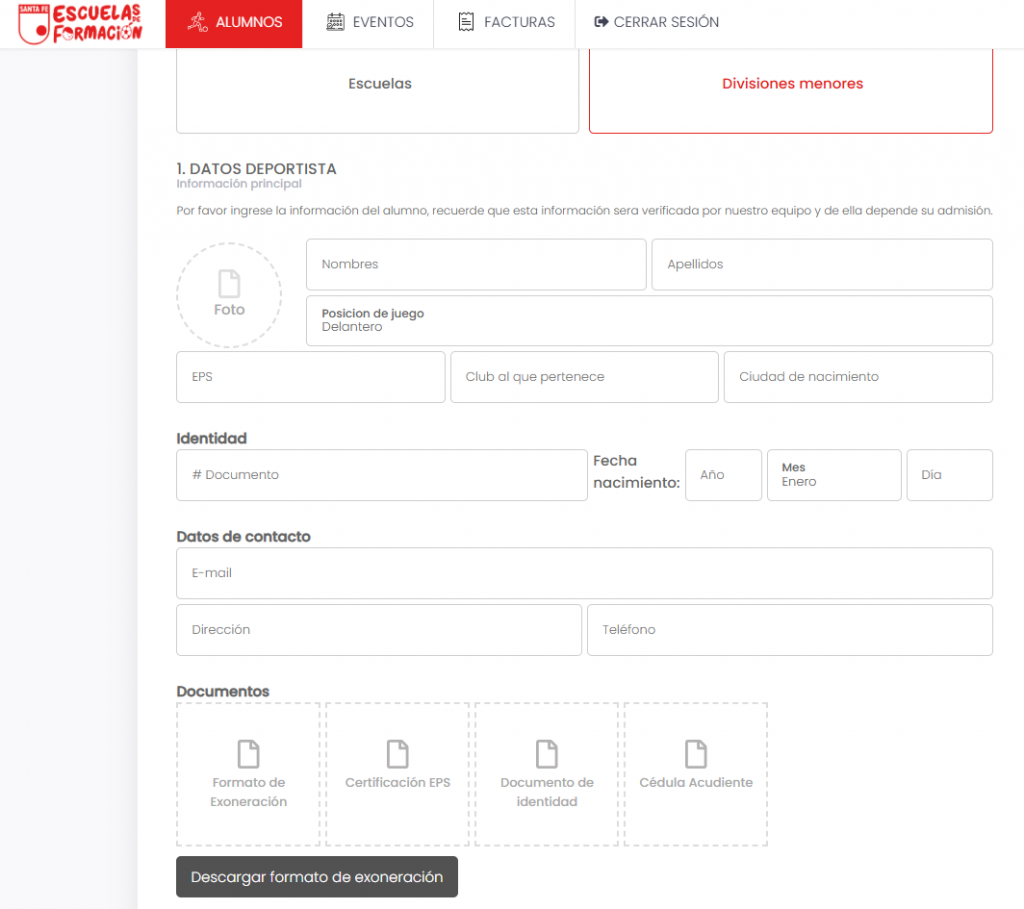Viewport: 1024px width, 909px height.
Task: Upload the Cédula Acudiente file
Action: pyautogui.click(x=695, y=773)
